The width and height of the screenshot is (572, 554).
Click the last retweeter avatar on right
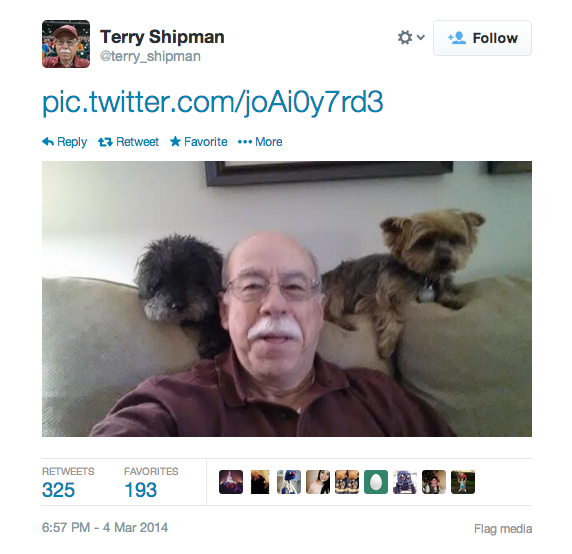(463, 482)
